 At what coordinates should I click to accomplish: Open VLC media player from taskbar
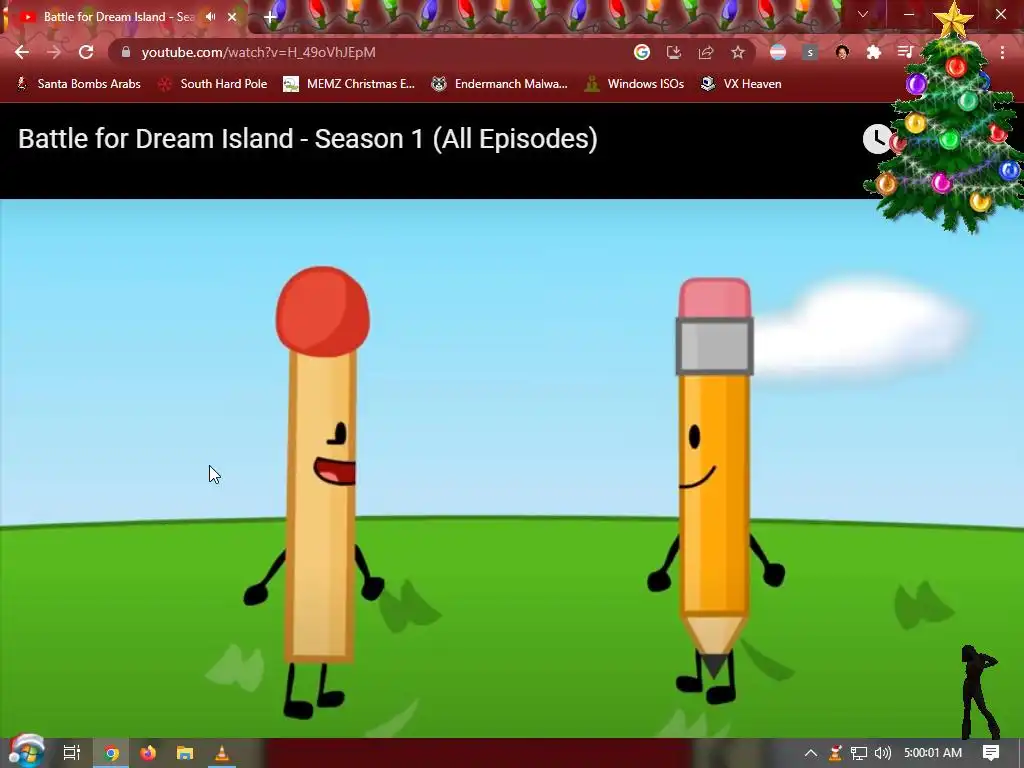pos(221,753)
